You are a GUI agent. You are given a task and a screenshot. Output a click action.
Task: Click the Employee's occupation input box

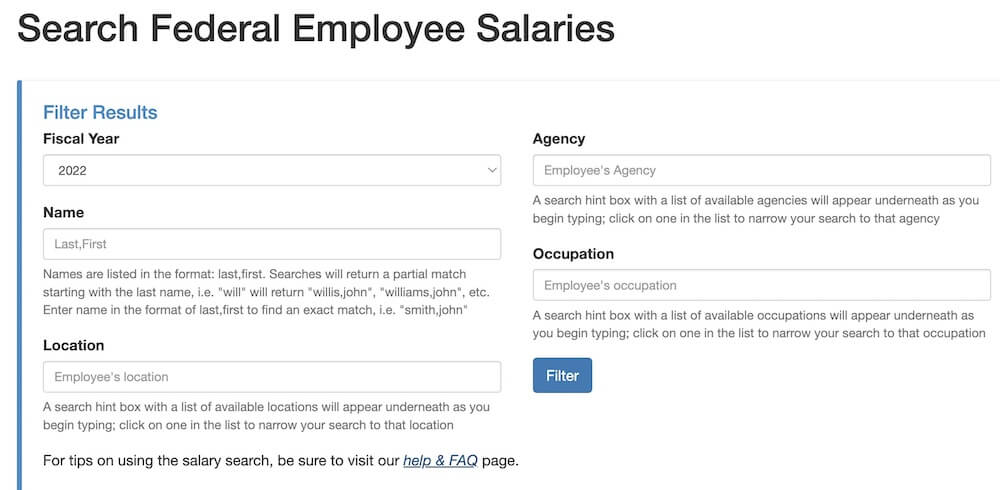click(x=761, y=285)
